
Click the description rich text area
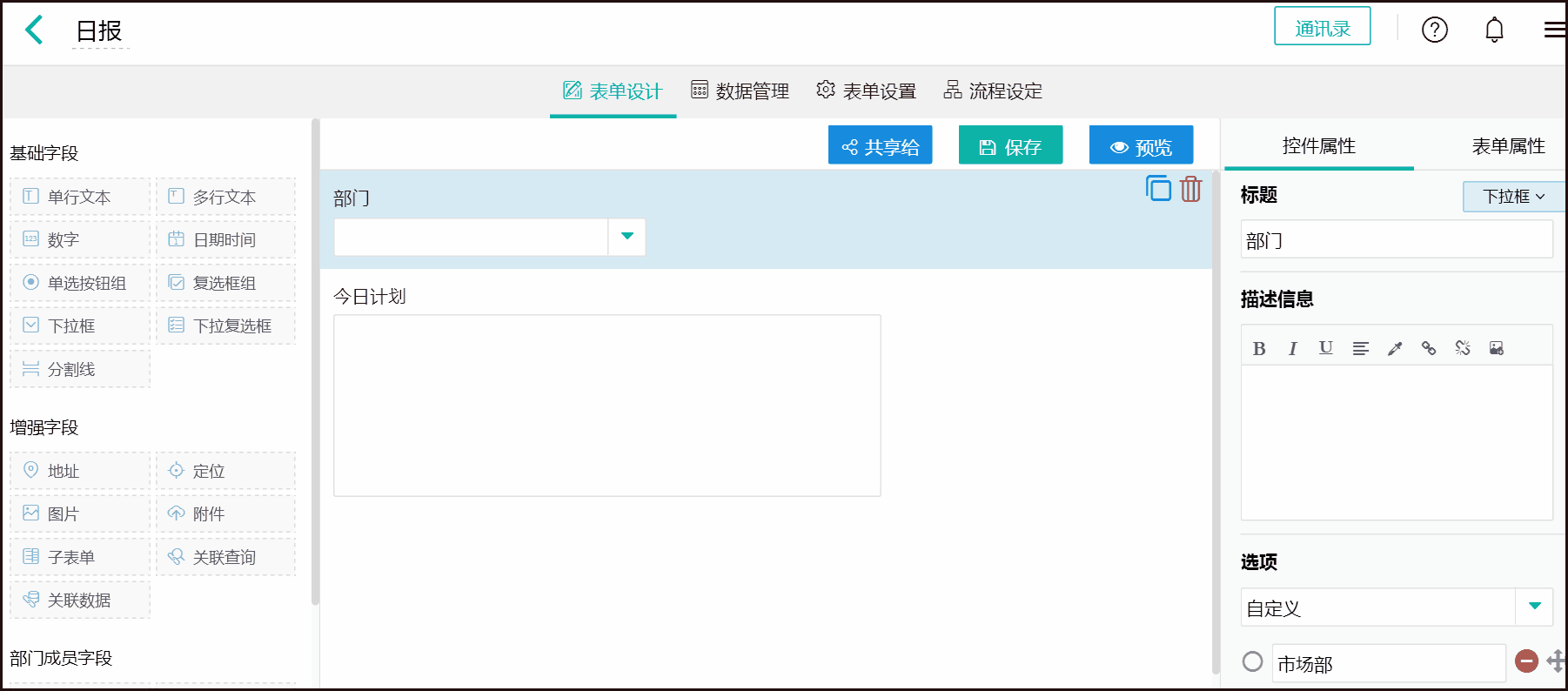pyautogui.click(x=1397, y=442)
